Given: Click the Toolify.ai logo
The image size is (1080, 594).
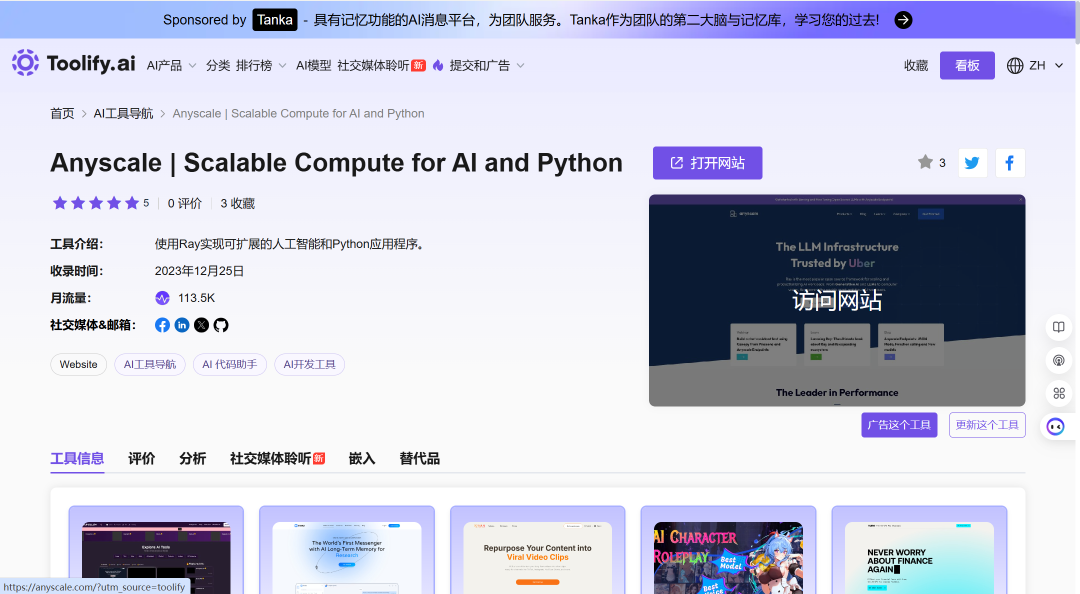Looking at the screenshot, I should pyautogui.click(x=74, y=63).
